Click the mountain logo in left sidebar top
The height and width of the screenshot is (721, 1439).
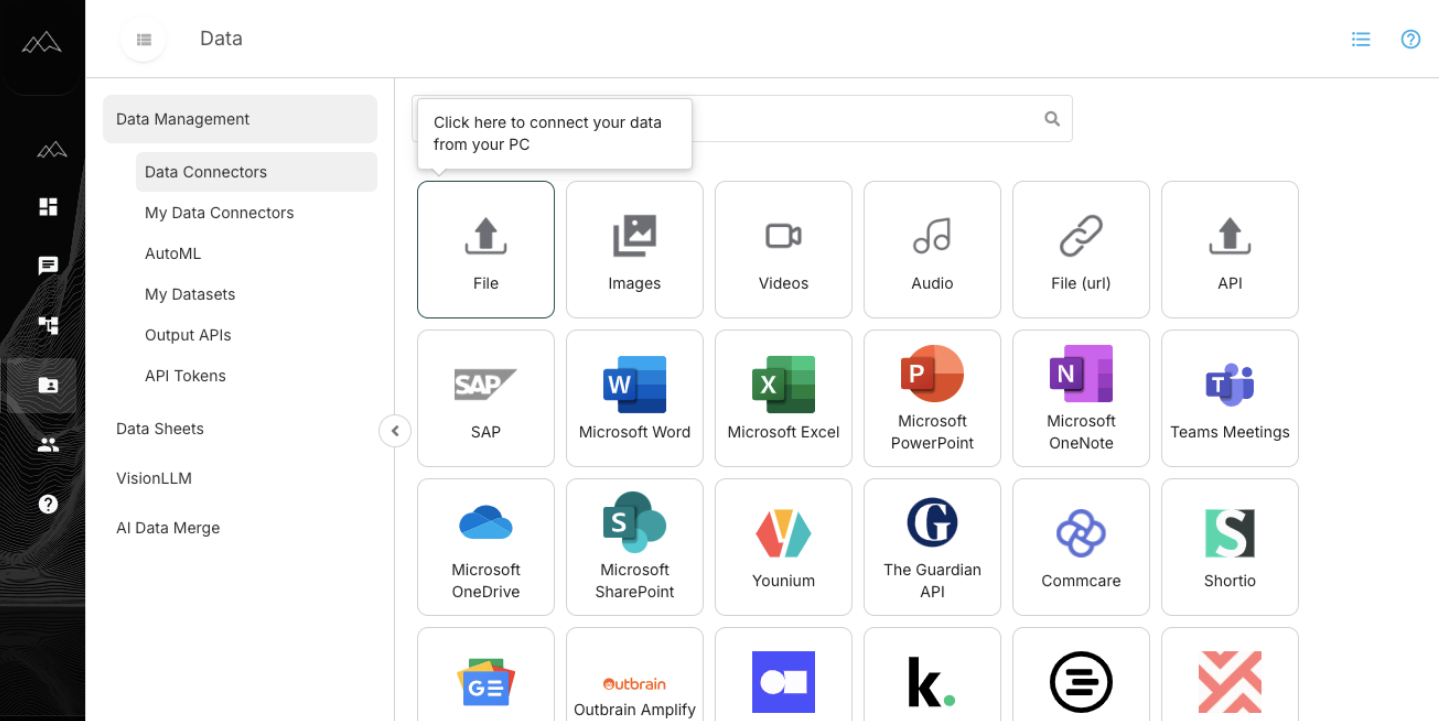point(42,43)
